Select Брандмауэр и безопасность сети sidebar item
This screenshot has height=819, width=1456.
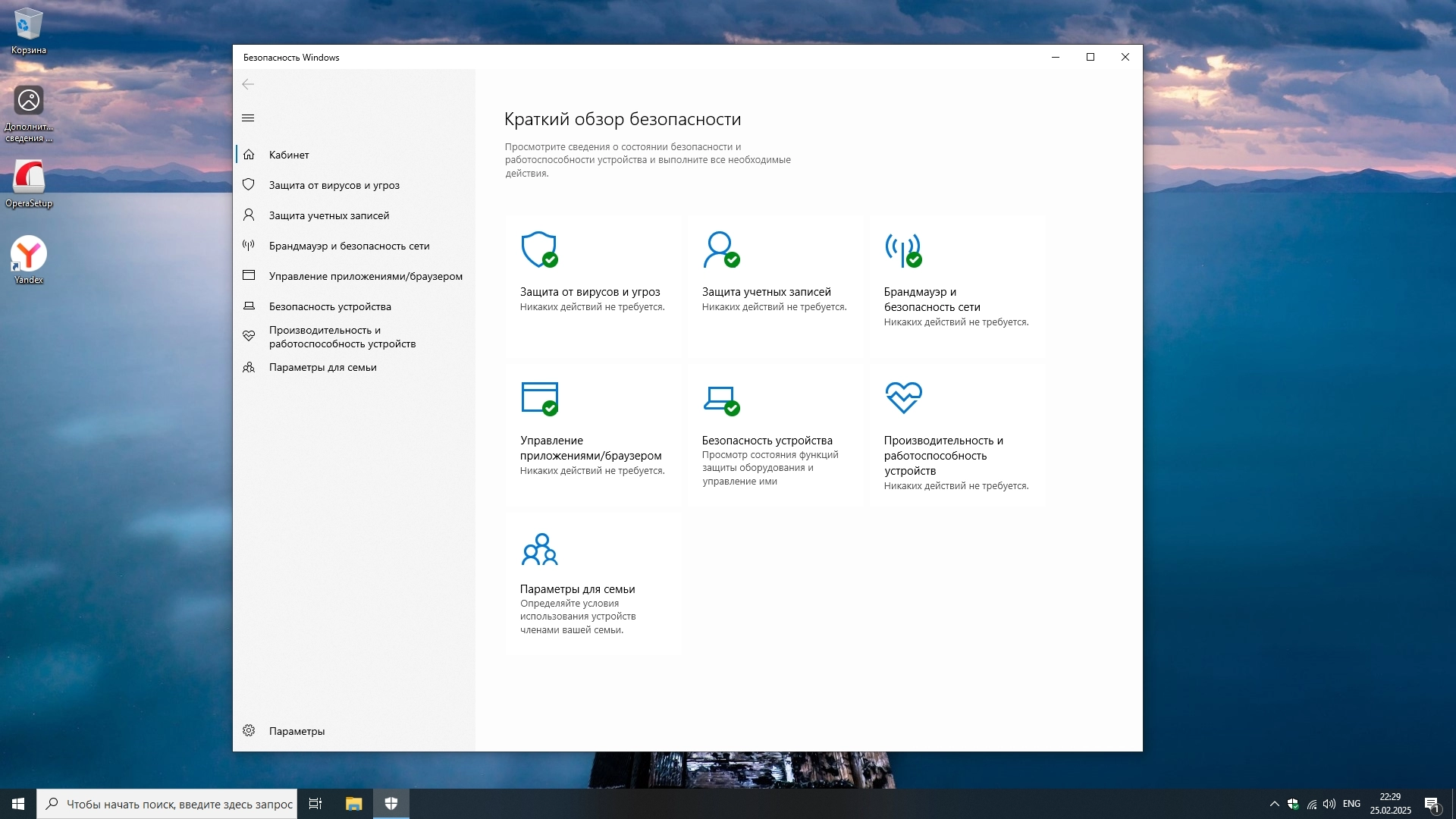(x=349, y=246)
